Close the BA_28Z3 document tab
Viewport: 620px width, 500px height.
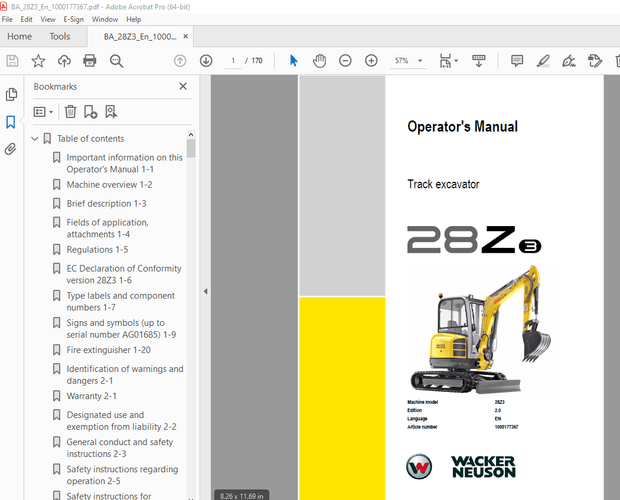coord(185,36)
